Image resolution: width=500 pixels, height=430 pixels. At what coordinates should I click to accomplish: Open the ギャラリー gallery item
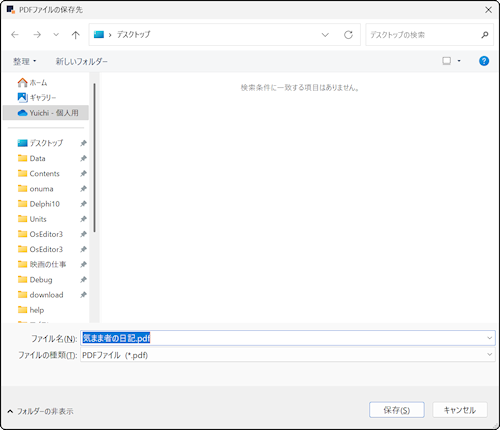pyautogui.click(x=37, y=97)
